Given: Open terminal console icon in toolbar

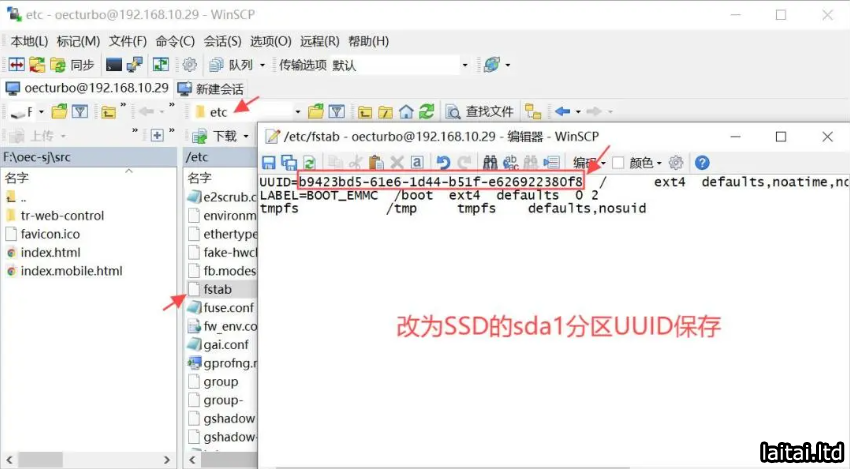Looking at the screenshot, I should [x=114, y=65].
